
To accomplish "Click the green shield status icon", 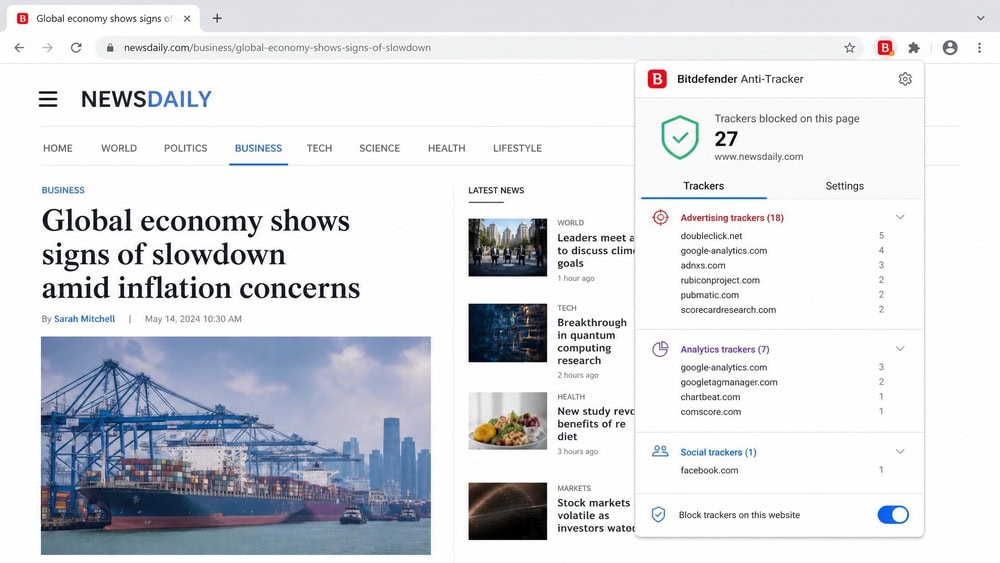I will [680, 137].
